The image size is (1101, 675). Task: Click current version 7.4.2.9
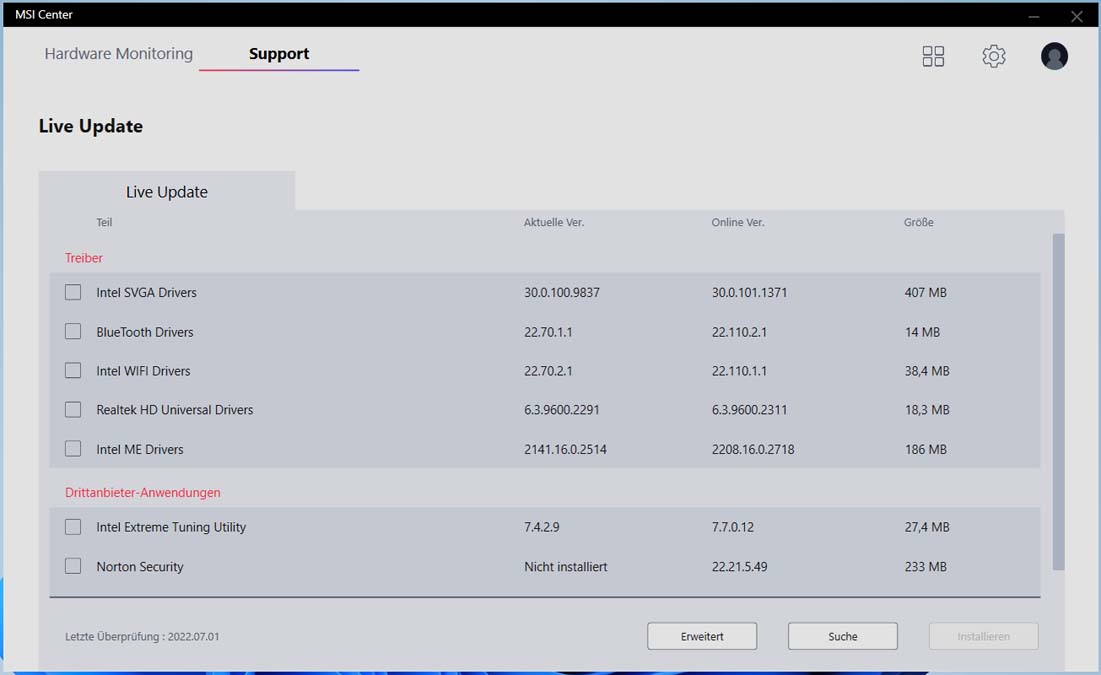pyautogui.click(x=542, y=527)
